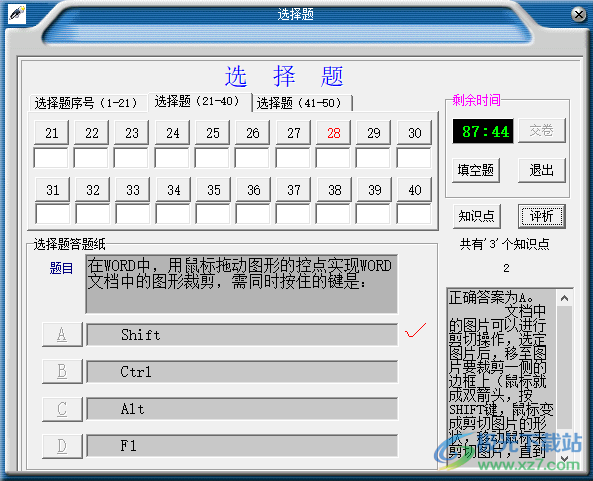Choose answer option B
The width and height of the screenshot is (593, 481).
click(x=62, y=372)
